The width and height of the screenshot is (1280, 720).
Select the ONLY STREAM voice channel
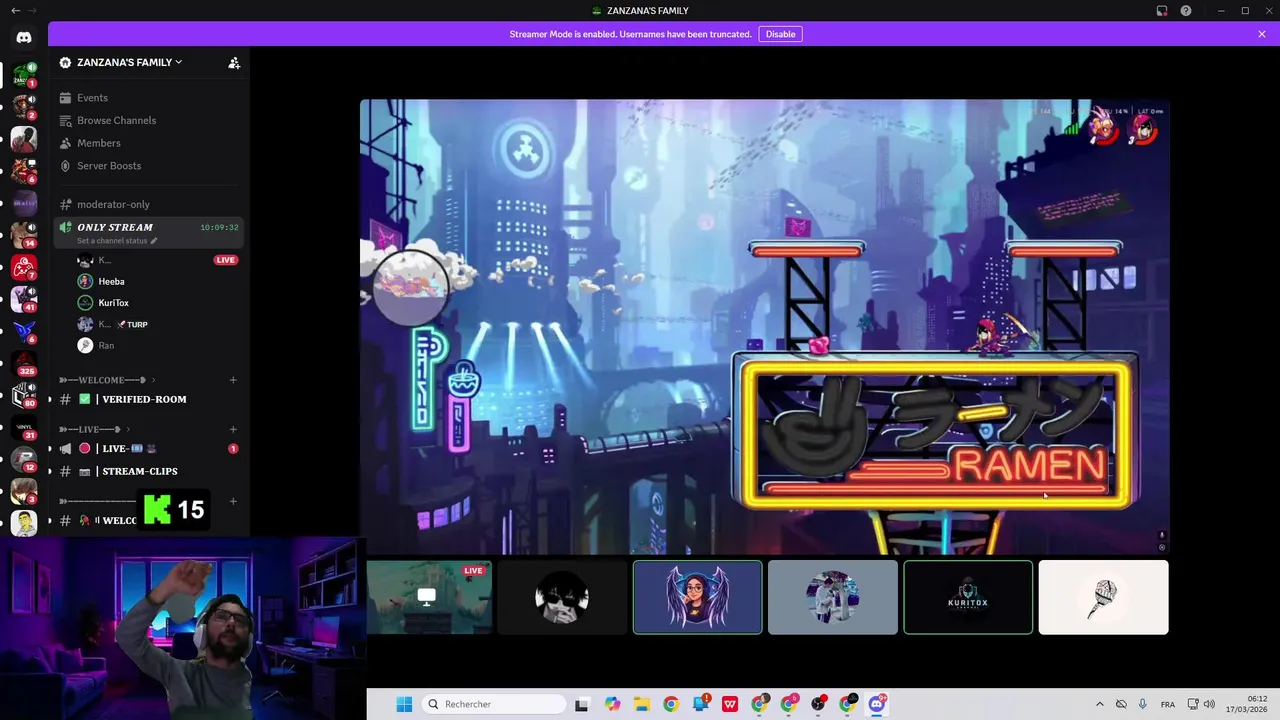[x=148, y=232]
